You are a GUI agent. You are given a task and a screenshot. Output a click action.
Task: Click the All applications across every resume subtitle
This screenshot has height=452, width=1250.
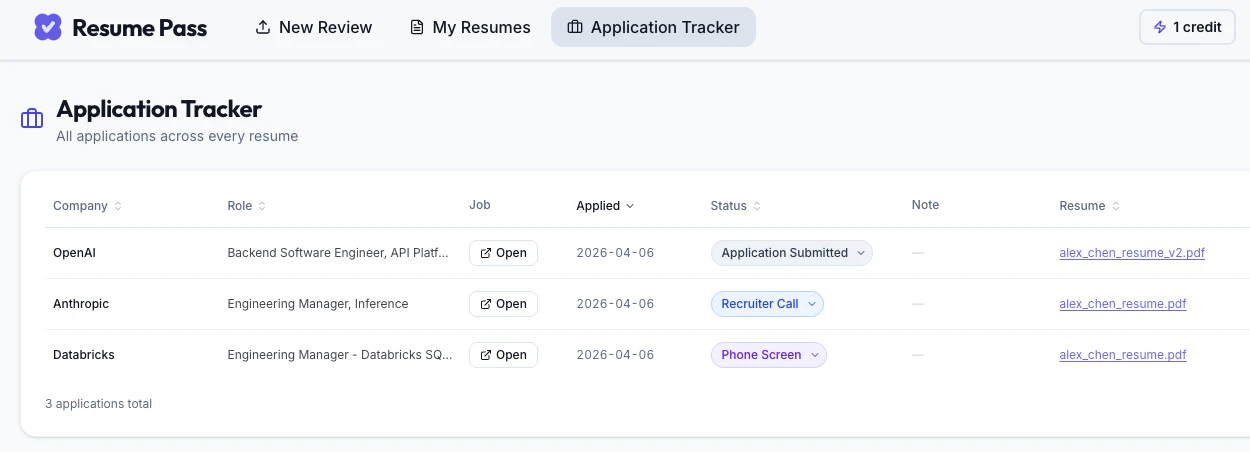pyautogui.click(x=177, y=136)
